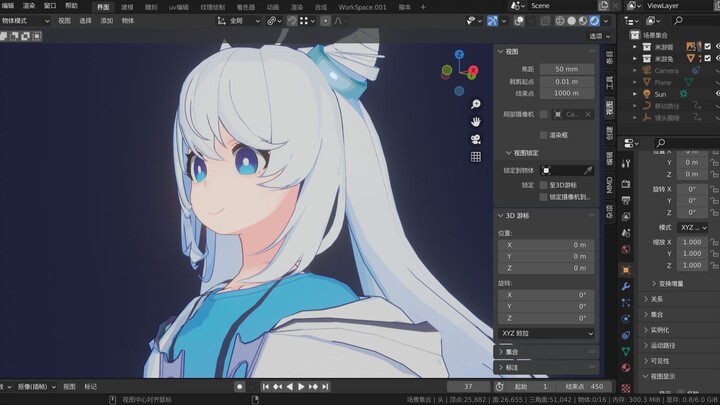
Task: Open the World properties tab icon
Action: click(x=625, y=249)
